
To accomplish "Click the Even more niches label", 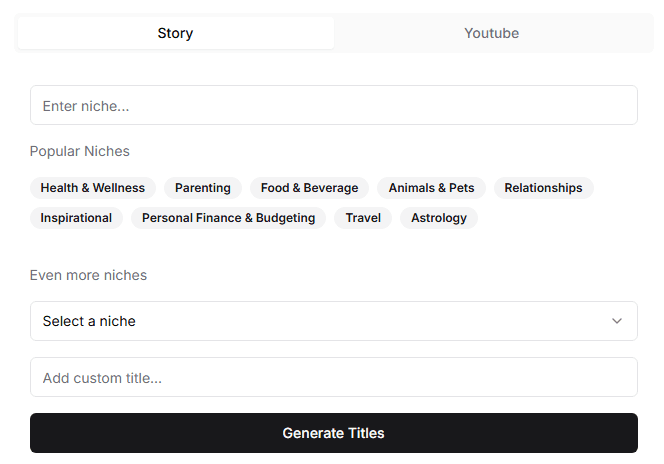I will [89, 275].
